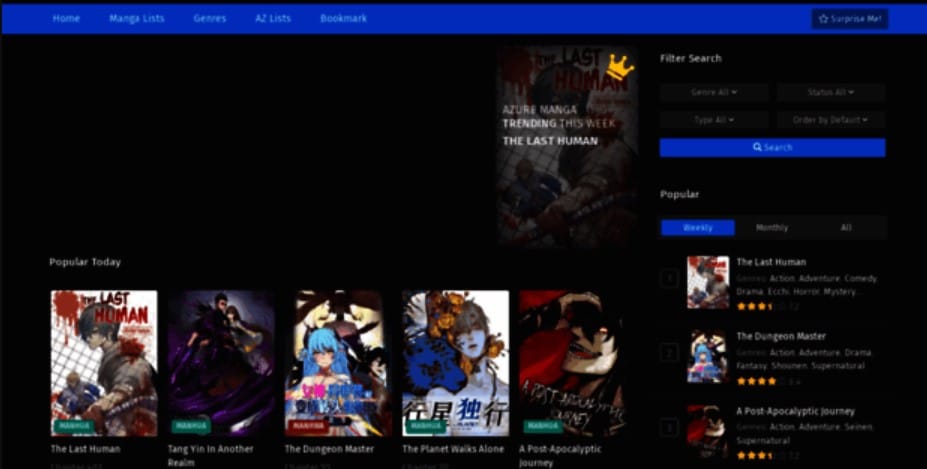Open The Planet Walks Alone cover
927x469 pixels.
pos(455,363)
